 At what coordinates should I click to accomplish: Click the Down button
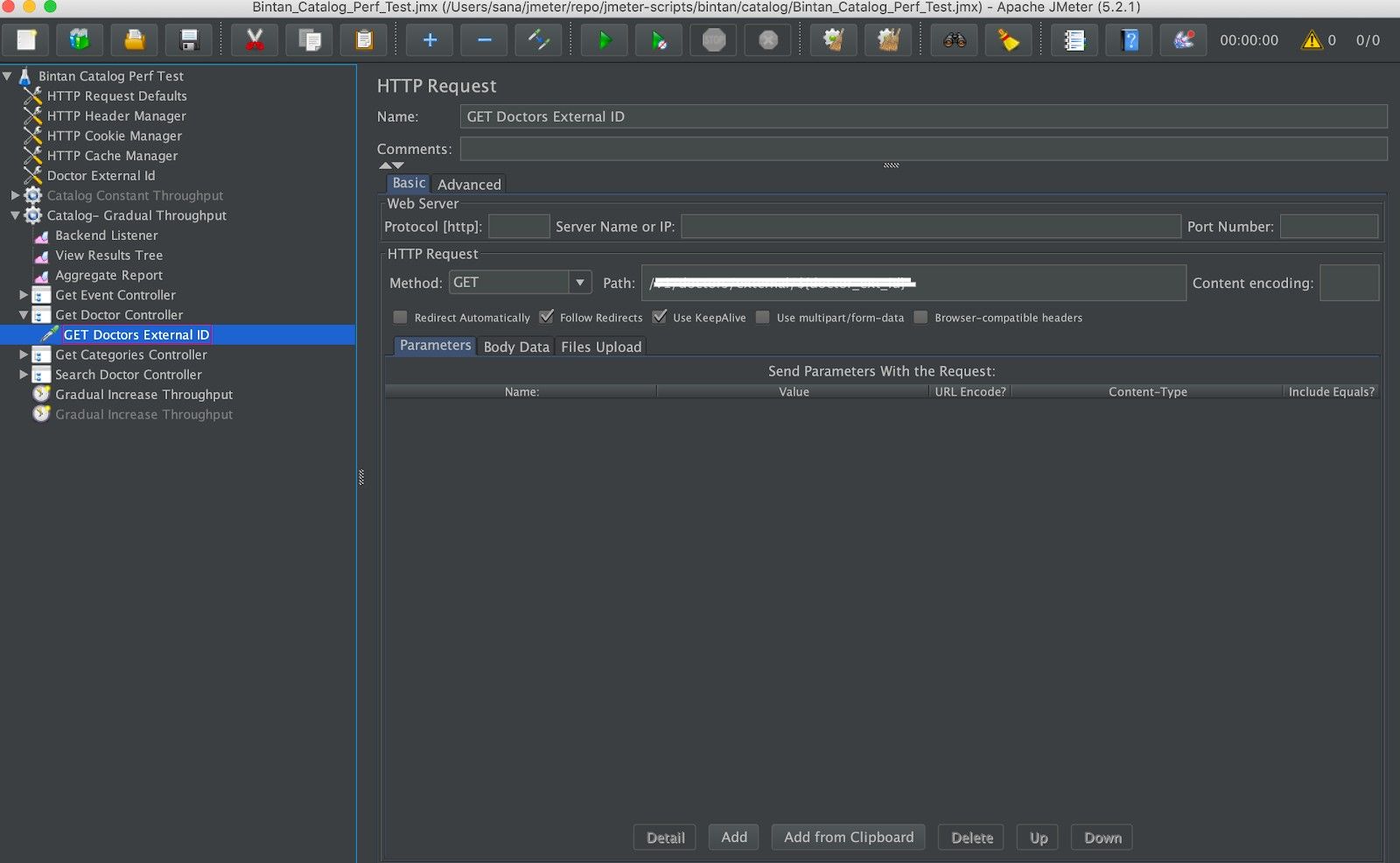(x=1102, y=838)
